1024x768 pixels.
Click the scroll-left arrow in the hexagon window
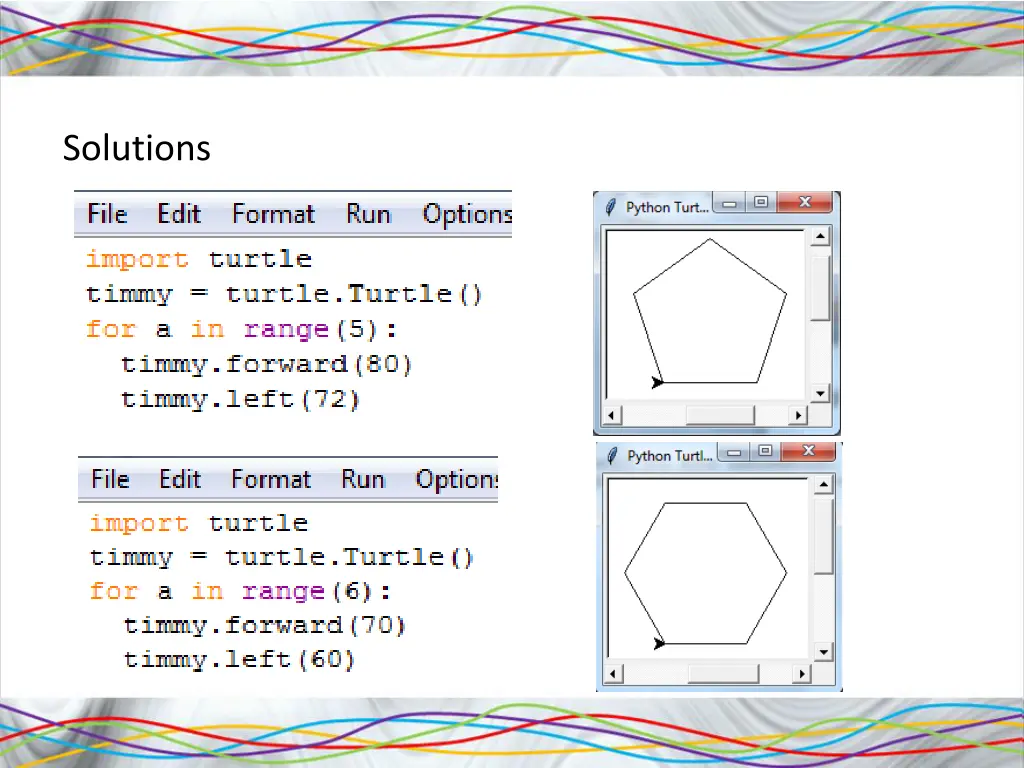pyautogui.click(x=613, y=673)
